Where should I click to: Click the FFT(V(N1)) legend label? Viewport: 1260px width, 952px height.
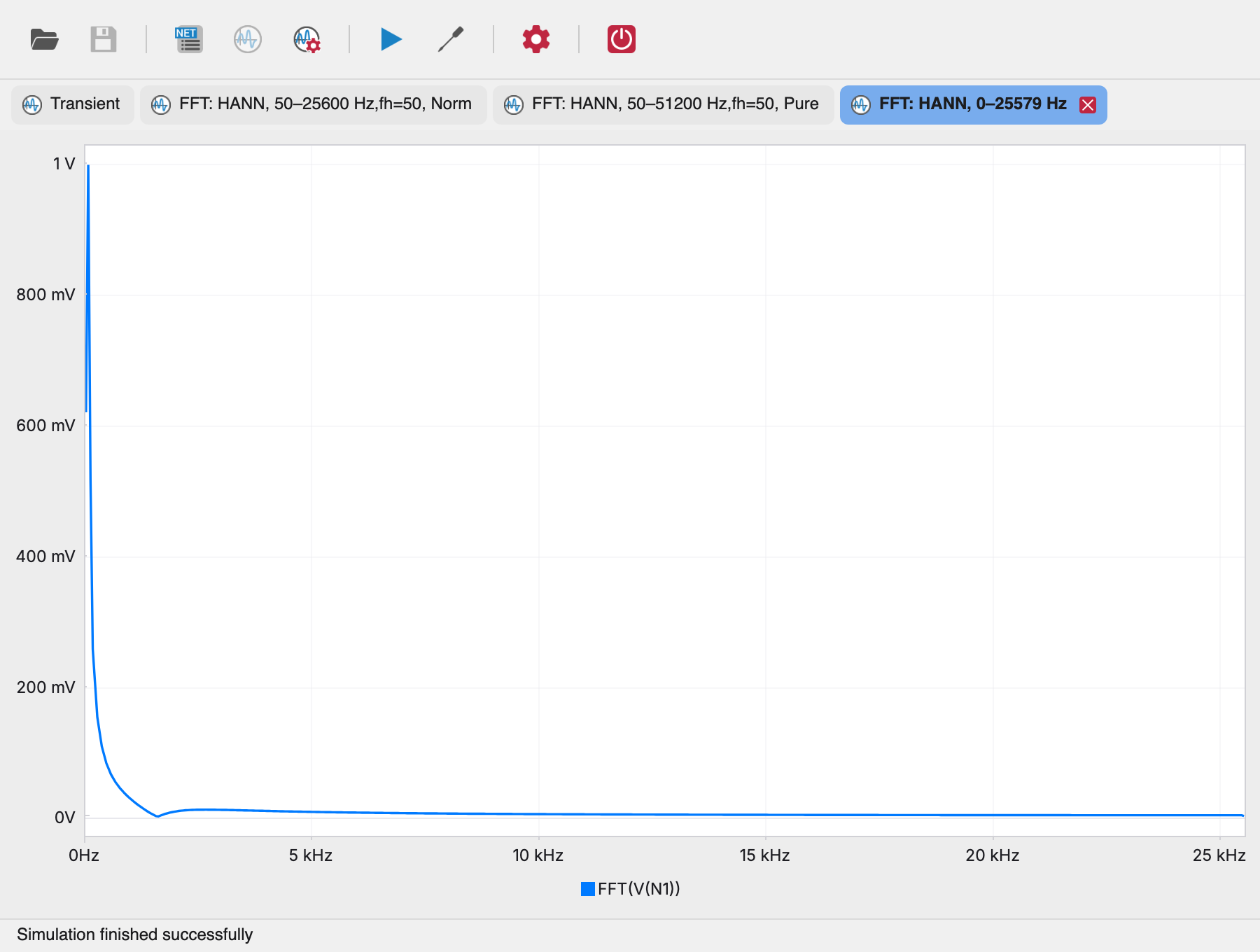[639, 889]
